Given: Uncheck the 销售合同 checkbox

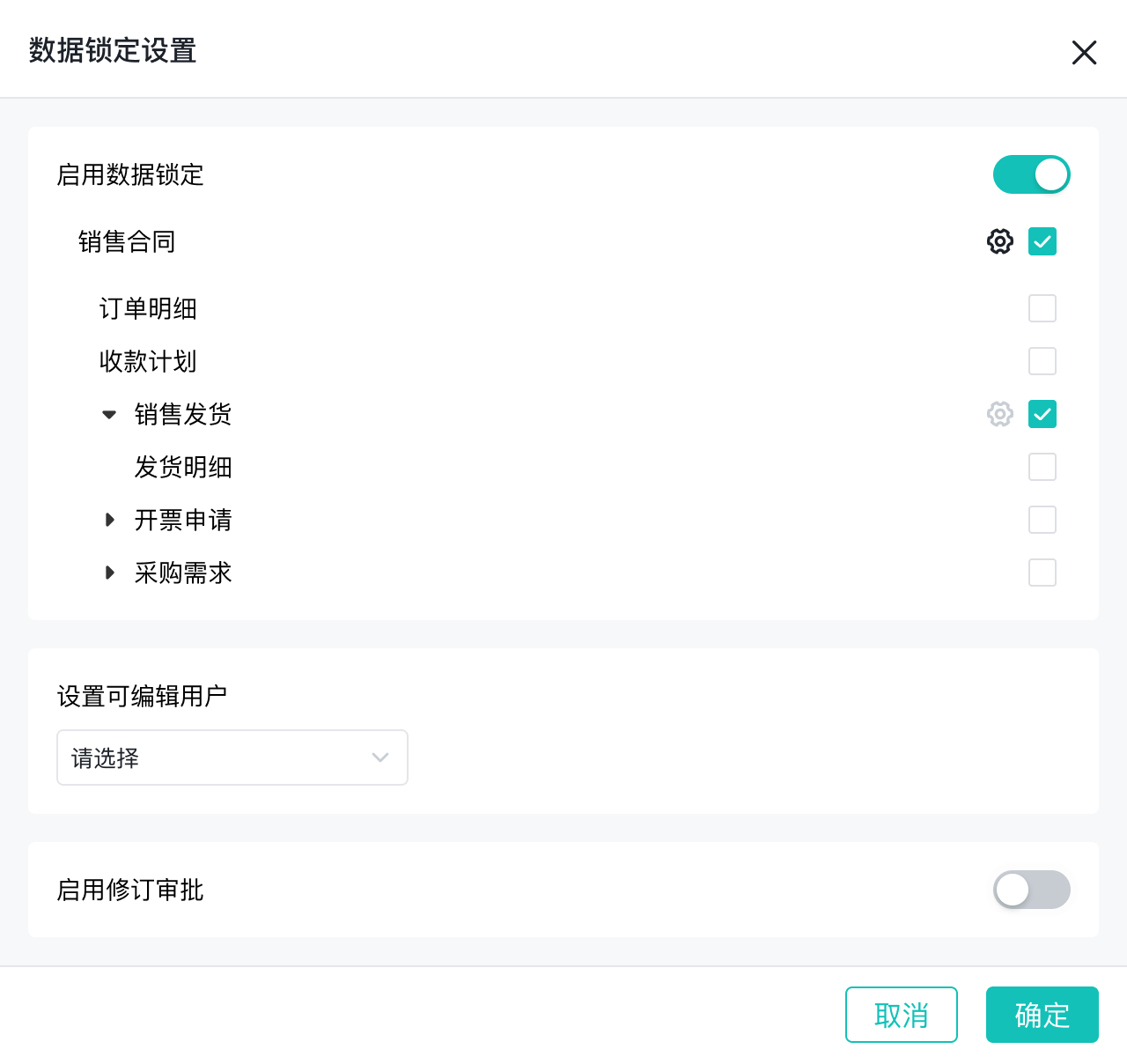Looking at the screenshot, I should pyautogui.click(x=1042, y=241).
